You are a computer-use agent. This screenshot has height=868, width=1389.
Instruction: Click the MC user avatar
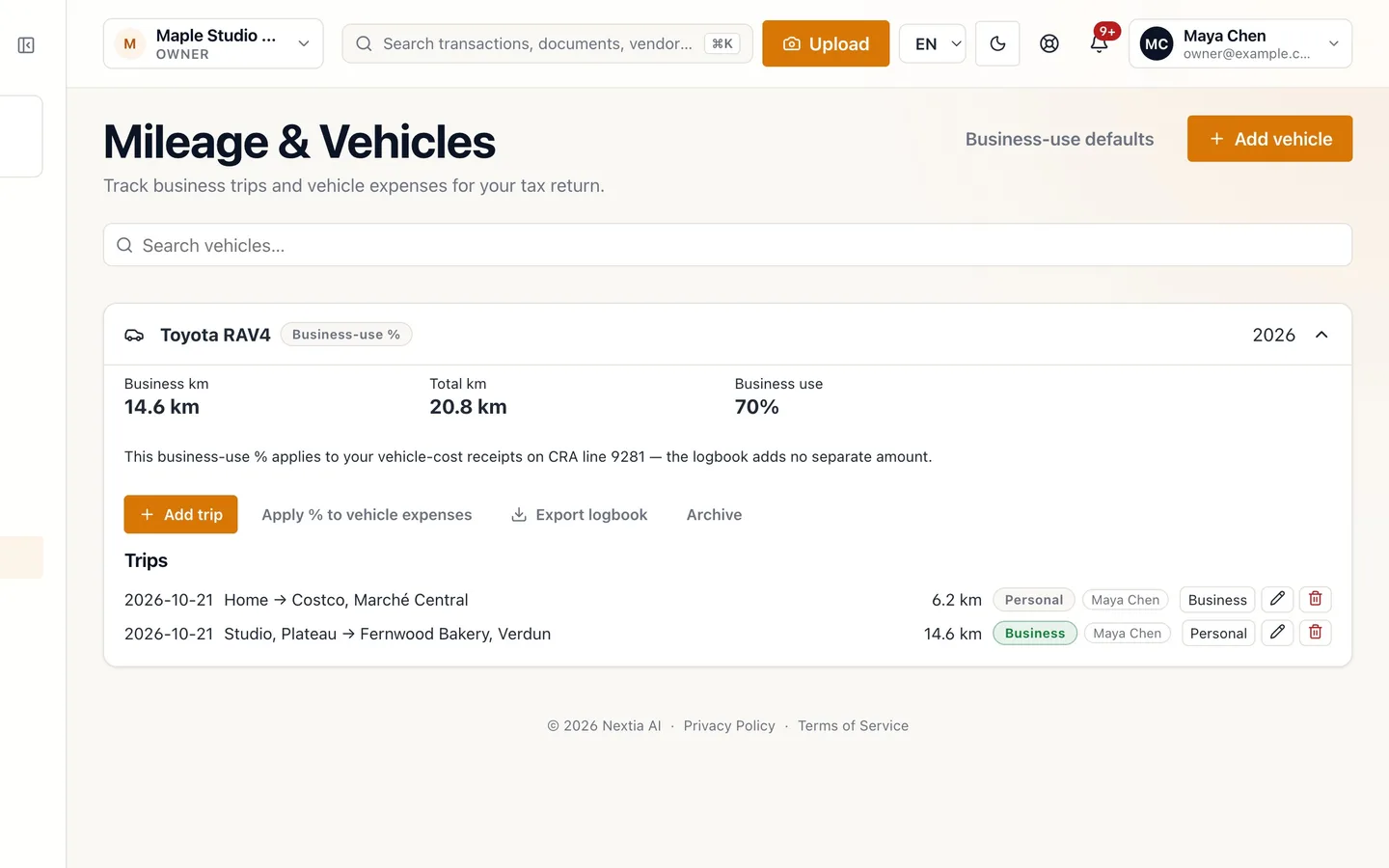tap(1156, 44)
